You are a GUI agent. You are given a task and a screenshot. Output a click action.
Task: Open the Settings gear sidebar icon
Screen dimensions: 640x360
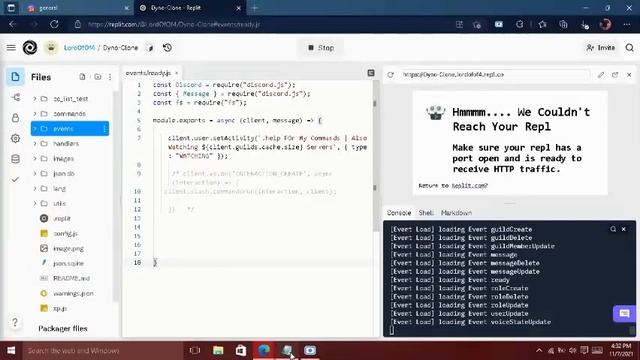pos(16,138)
